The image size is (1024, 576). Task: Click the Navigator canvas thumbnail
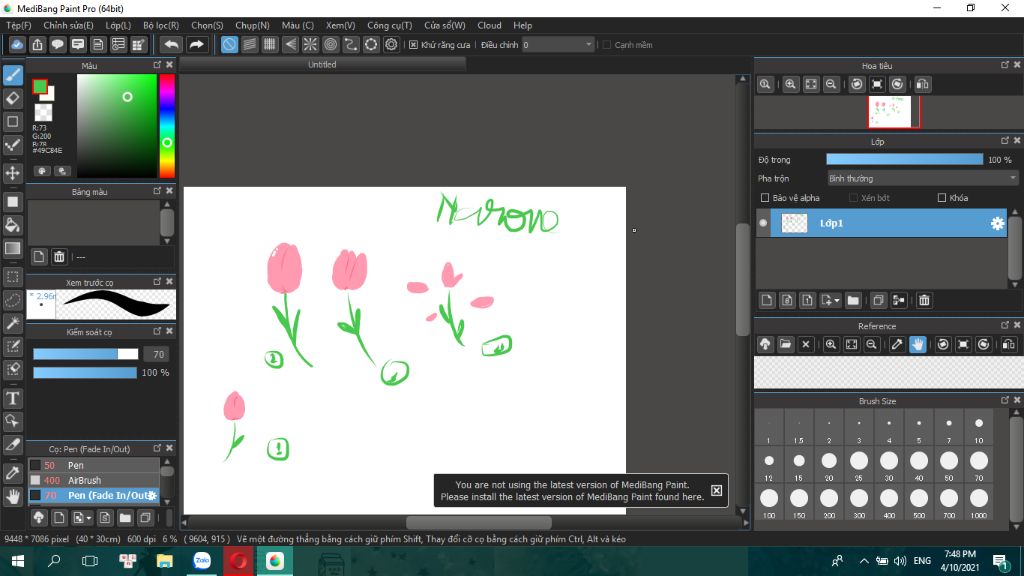[889, 112]
